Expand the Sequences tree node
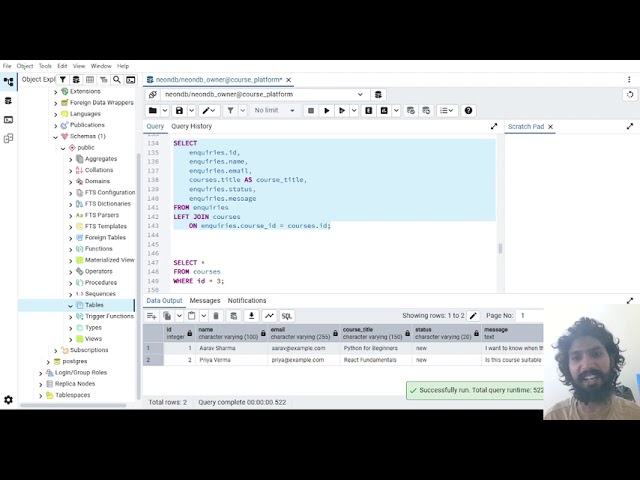This screenshot has height=480, width=640. click(x=71, y=294)
